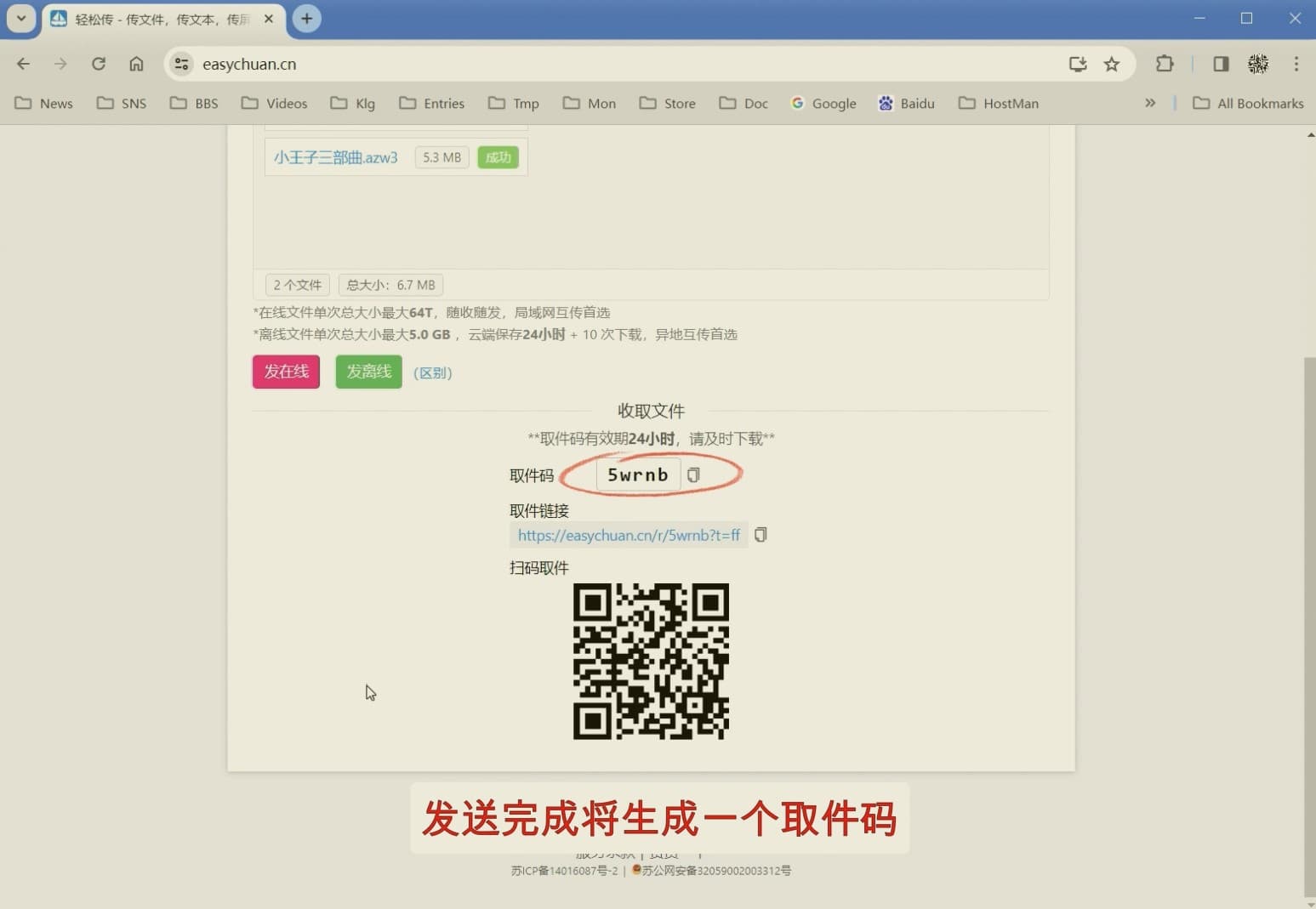1316x909 pixels.
Task: Copy the pickup code 5wrnb
Action: tap(693, 475)
